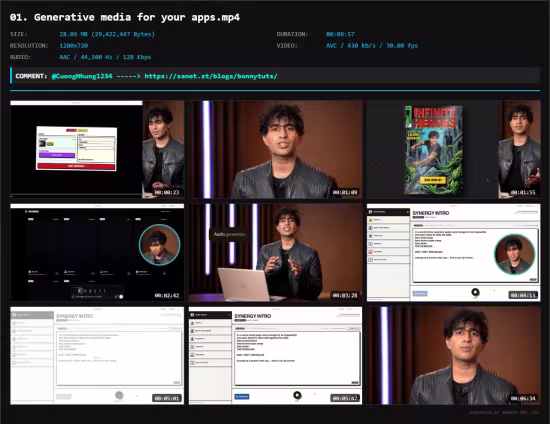The image size is (550, 424).
Task: Click the "COMMENT:" label
Action: tap(31, 76)
